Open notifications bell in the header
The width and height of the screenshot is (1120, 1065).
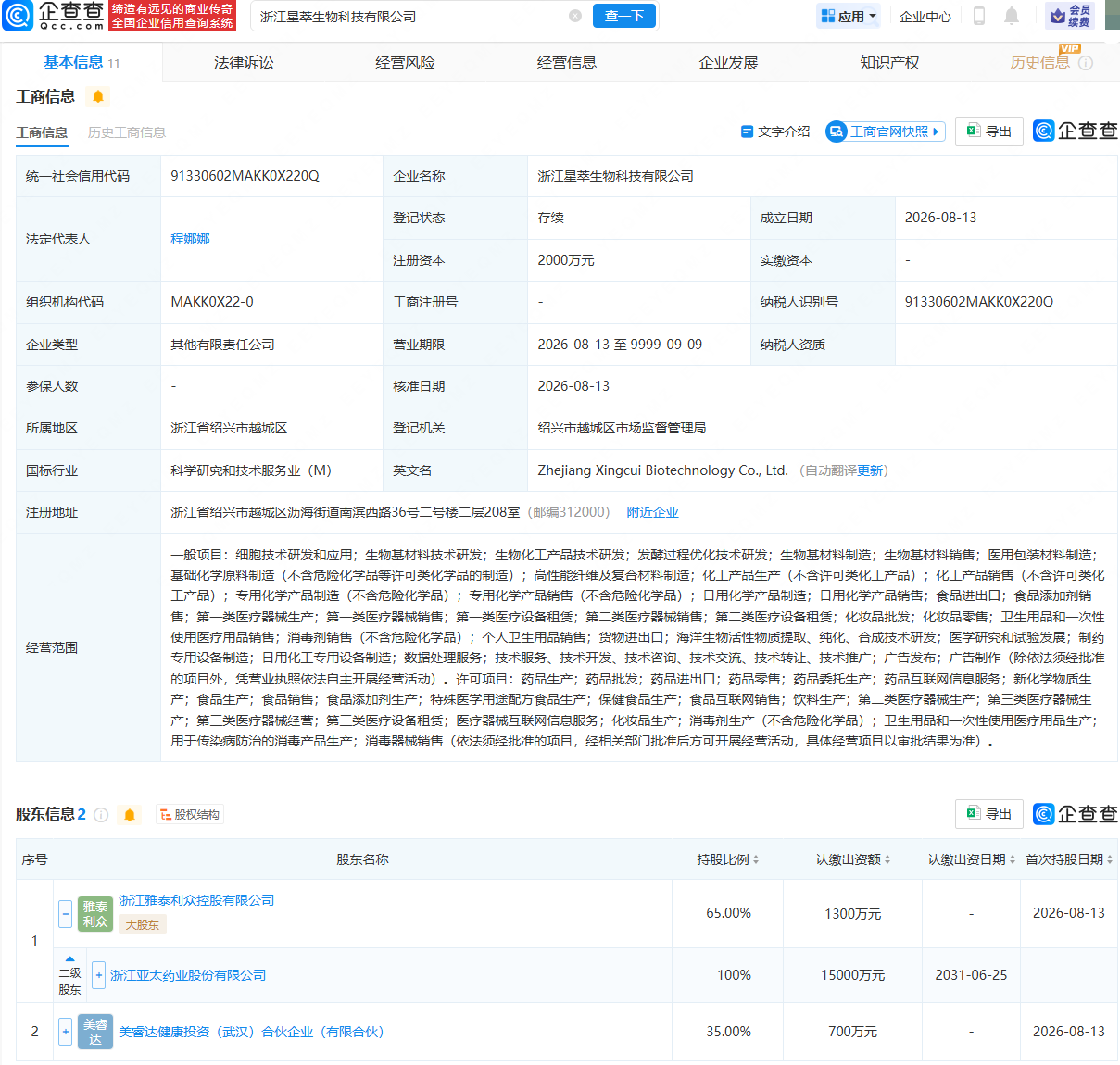tap(1012, 16)
